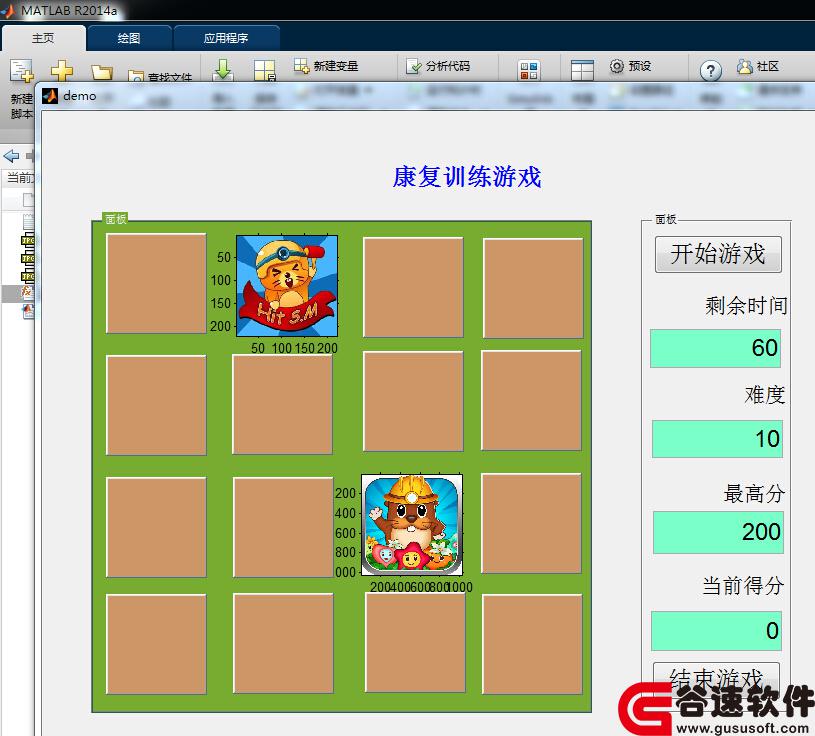
Task: Click brown tile directly right of miner mole
Action: (x=531, y=523)
